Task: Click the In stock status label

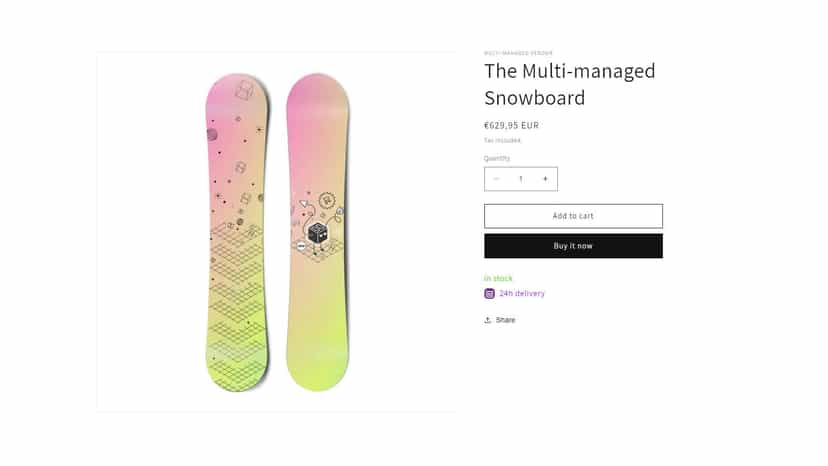Action: click(x=498, y=278)
